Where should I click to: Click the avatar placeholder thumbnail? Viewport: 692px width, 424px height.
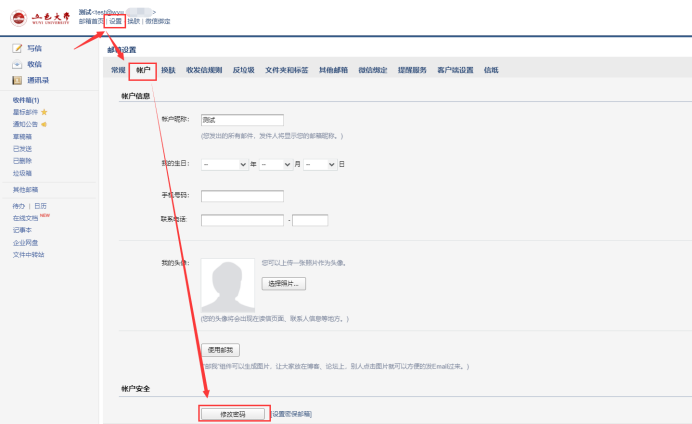[x=227, y=285]
